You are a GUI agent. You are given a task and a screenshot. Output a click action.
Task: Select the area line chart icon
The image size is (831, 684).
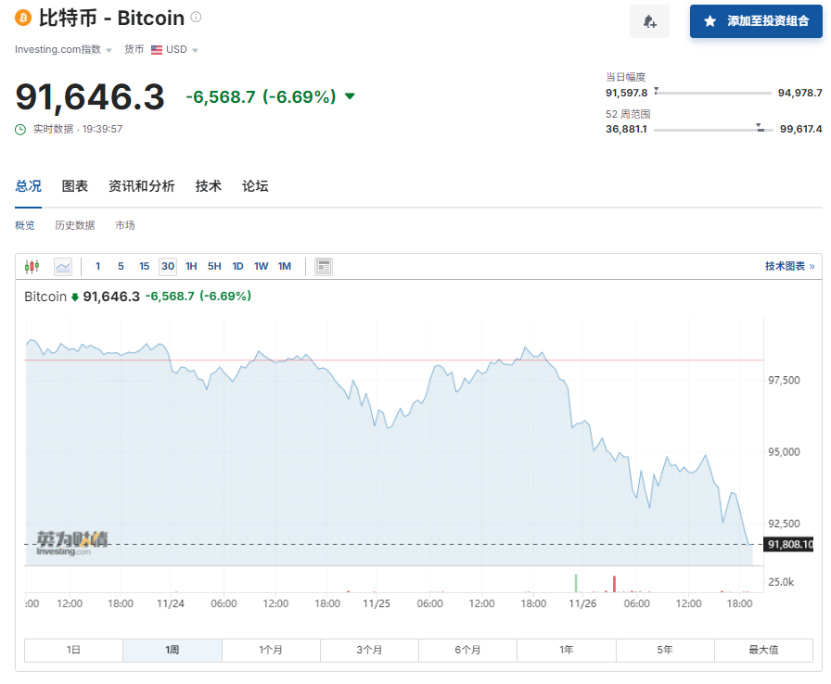click(63, 266)
